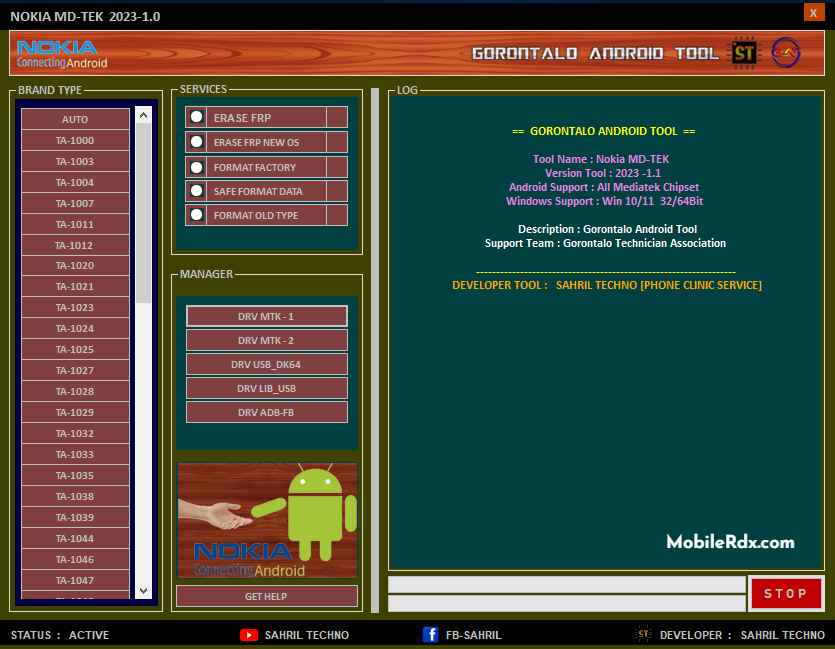Choose the TA-1032 model
Screen dimensions: 835x649
click(x=75, y=433)
